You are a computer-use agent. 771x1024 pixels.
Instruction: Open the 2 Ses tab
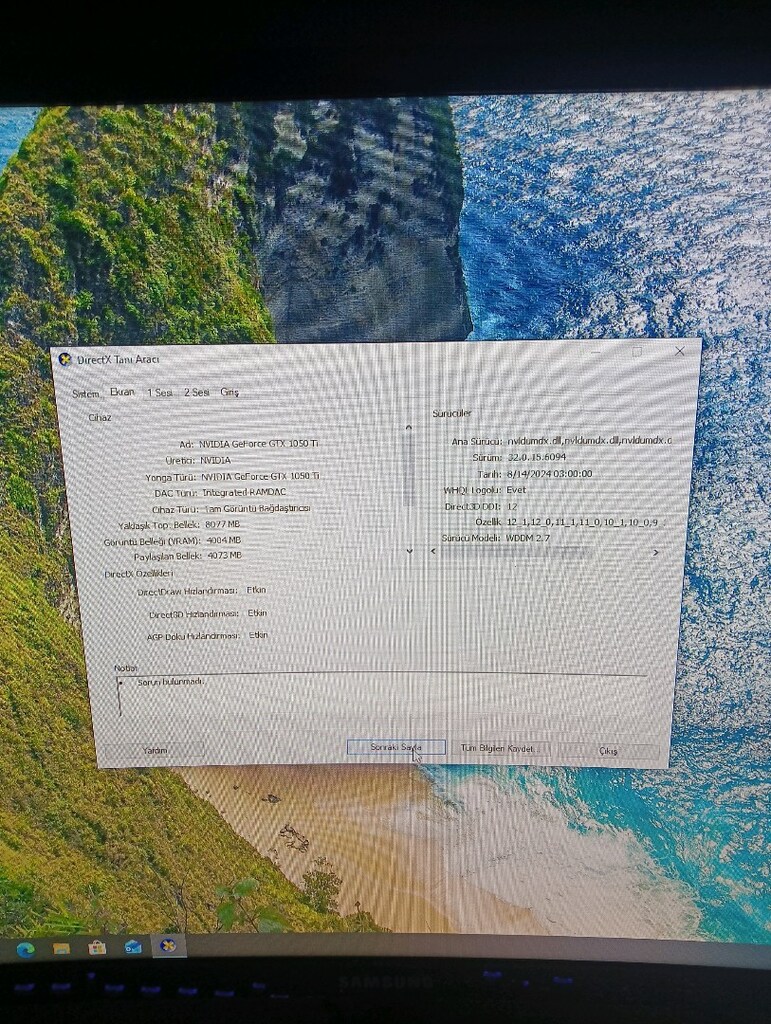point(197,392)
